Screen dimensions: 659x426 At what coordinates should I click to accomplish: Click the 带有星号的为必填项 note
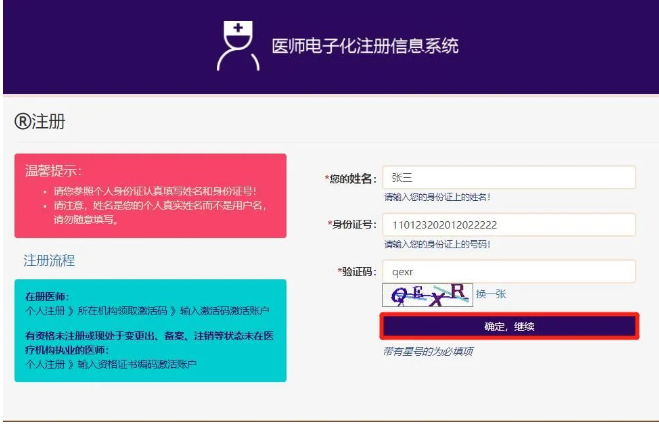coord(428,352)
